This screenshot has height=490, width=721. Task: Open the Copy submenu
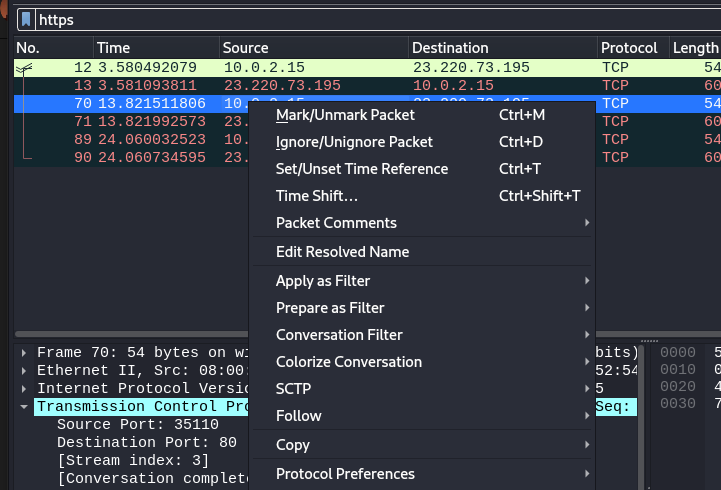(292, 445)
